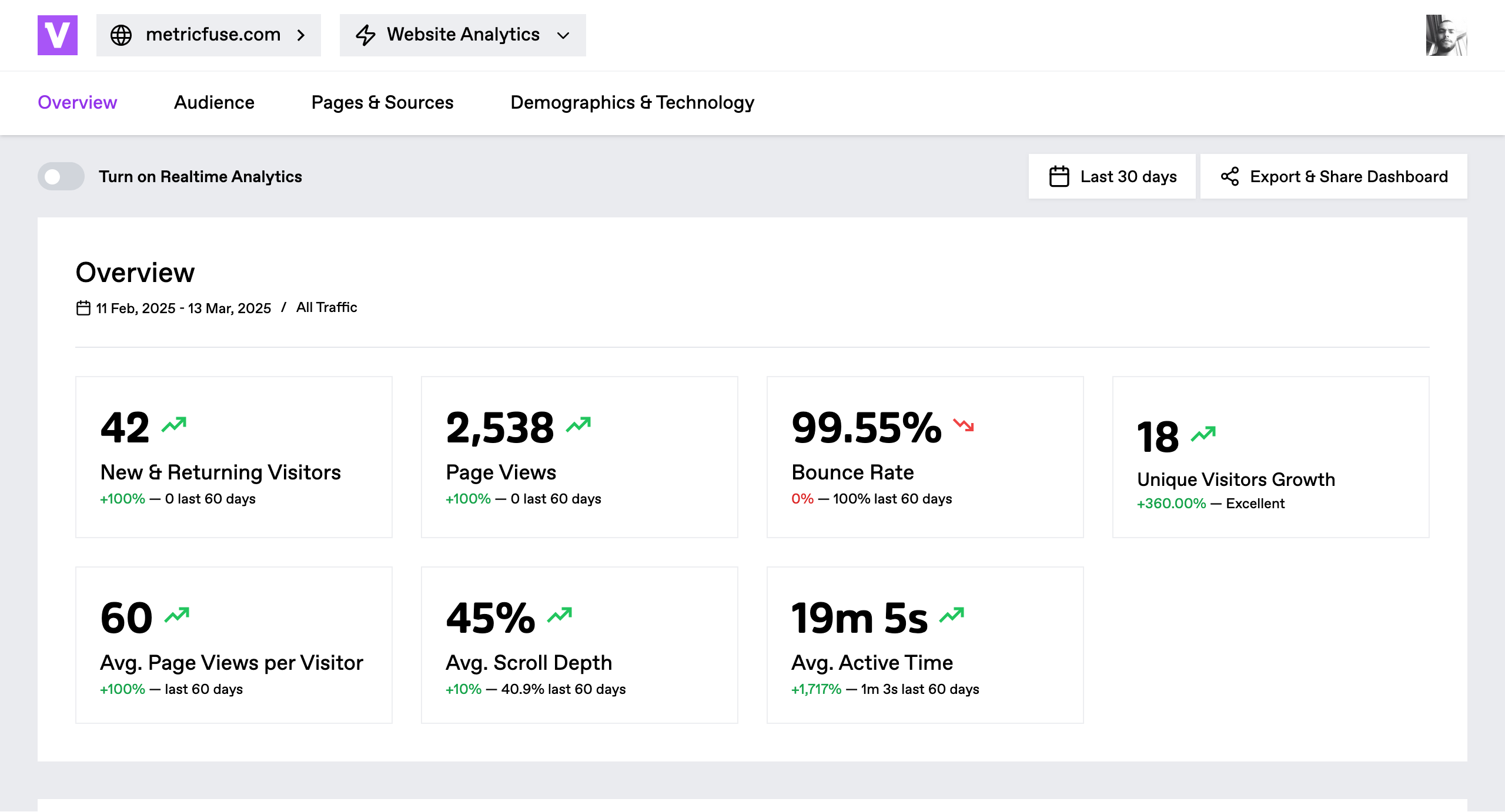Screen dimensions: 1505x812
Task: Click the red downward trend arrow on Bounce Rate
Action: tap(964, 424)
